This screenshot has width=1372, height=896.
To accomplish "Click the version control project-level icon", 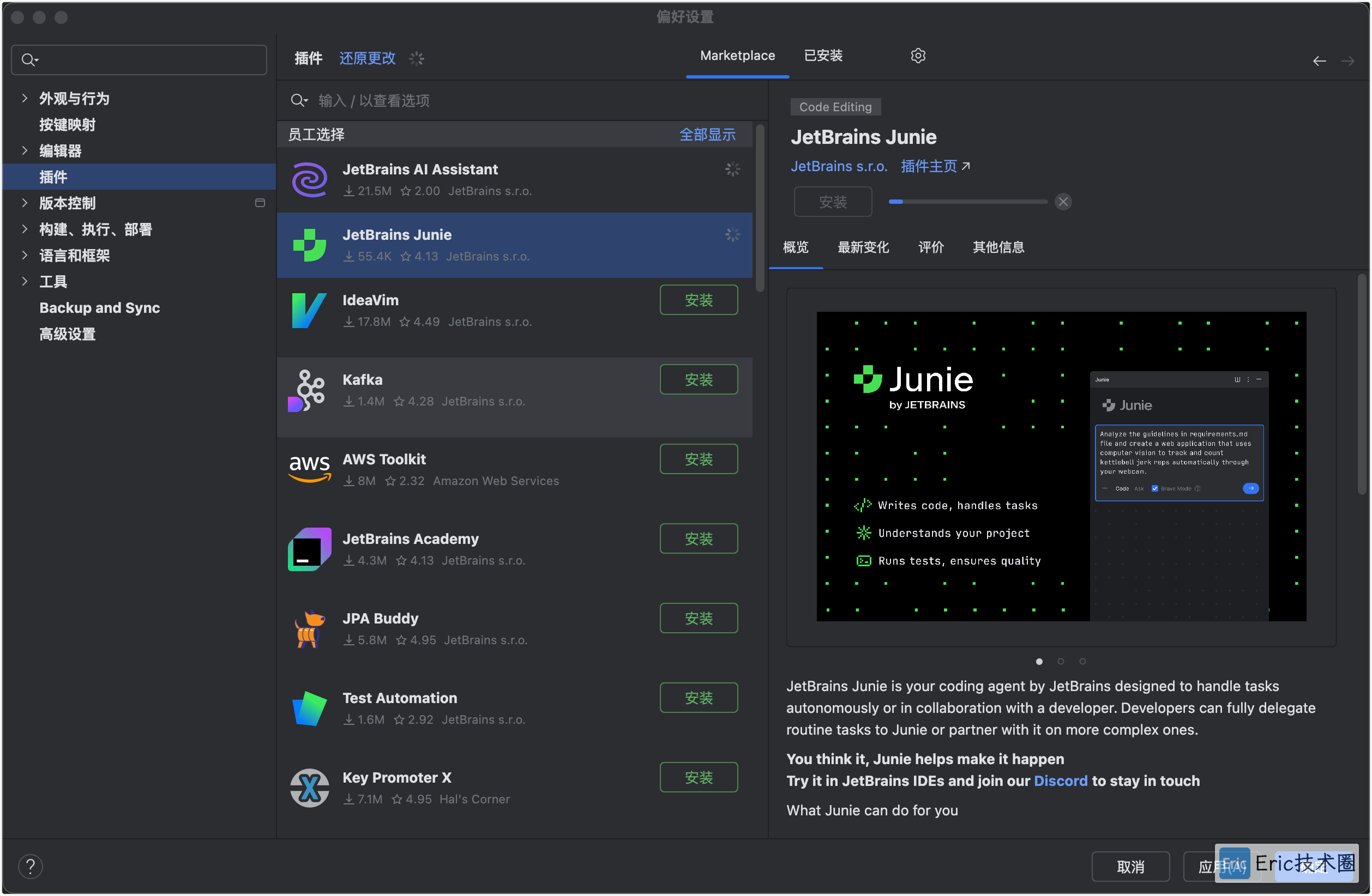I will coord(260,203).
